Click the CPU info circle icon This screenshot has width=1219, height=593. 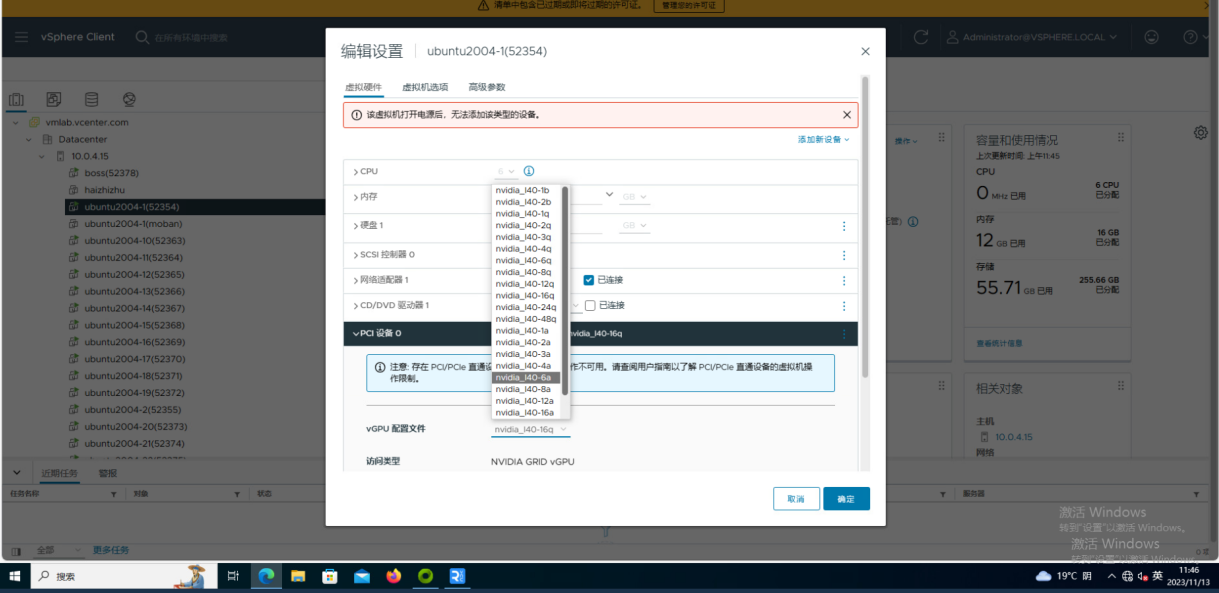coord(529,172)
